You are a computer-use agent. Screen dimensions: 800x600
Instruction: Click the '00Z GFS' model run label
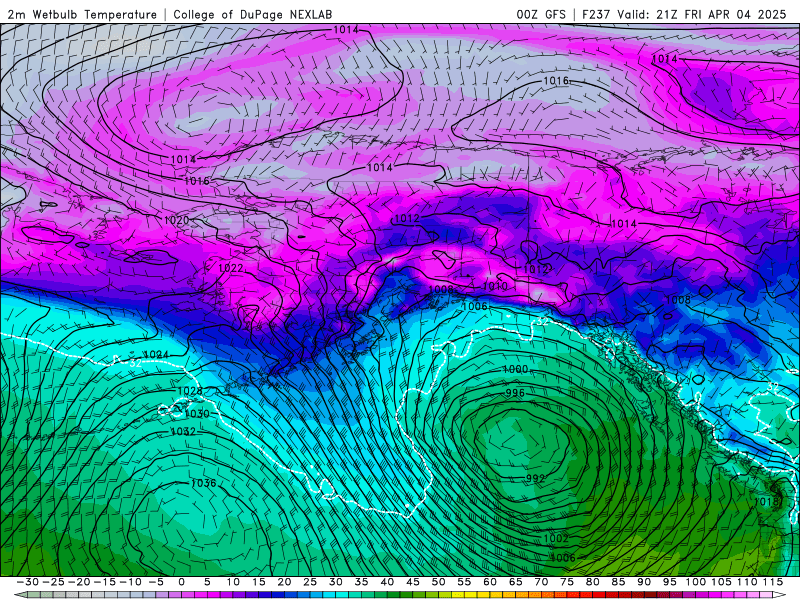coord(541,15)
